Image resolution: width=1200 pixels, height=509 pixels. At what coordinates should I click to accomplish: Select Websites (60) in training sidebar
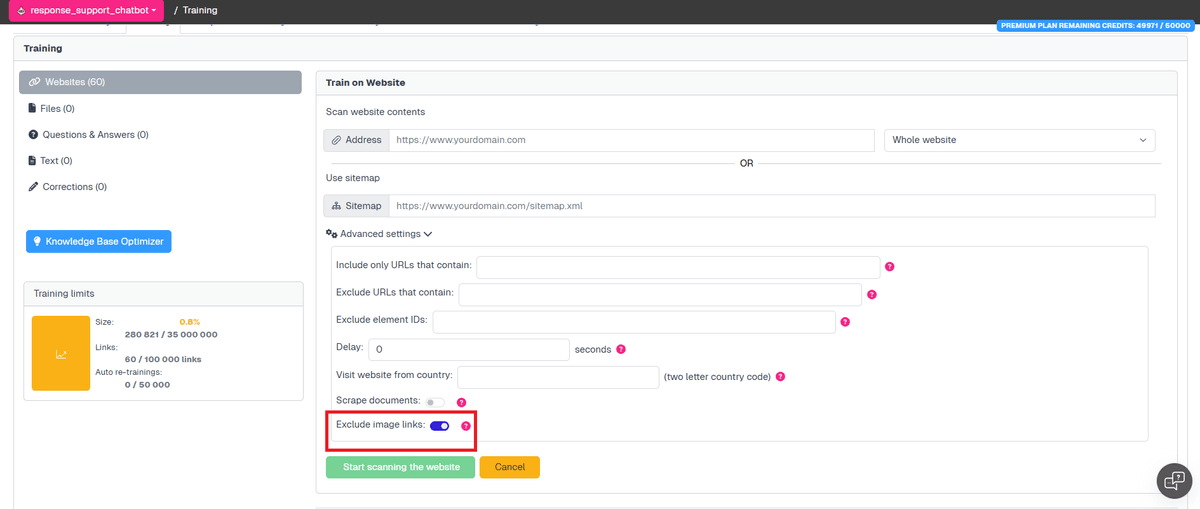click(x=160, y=82)
